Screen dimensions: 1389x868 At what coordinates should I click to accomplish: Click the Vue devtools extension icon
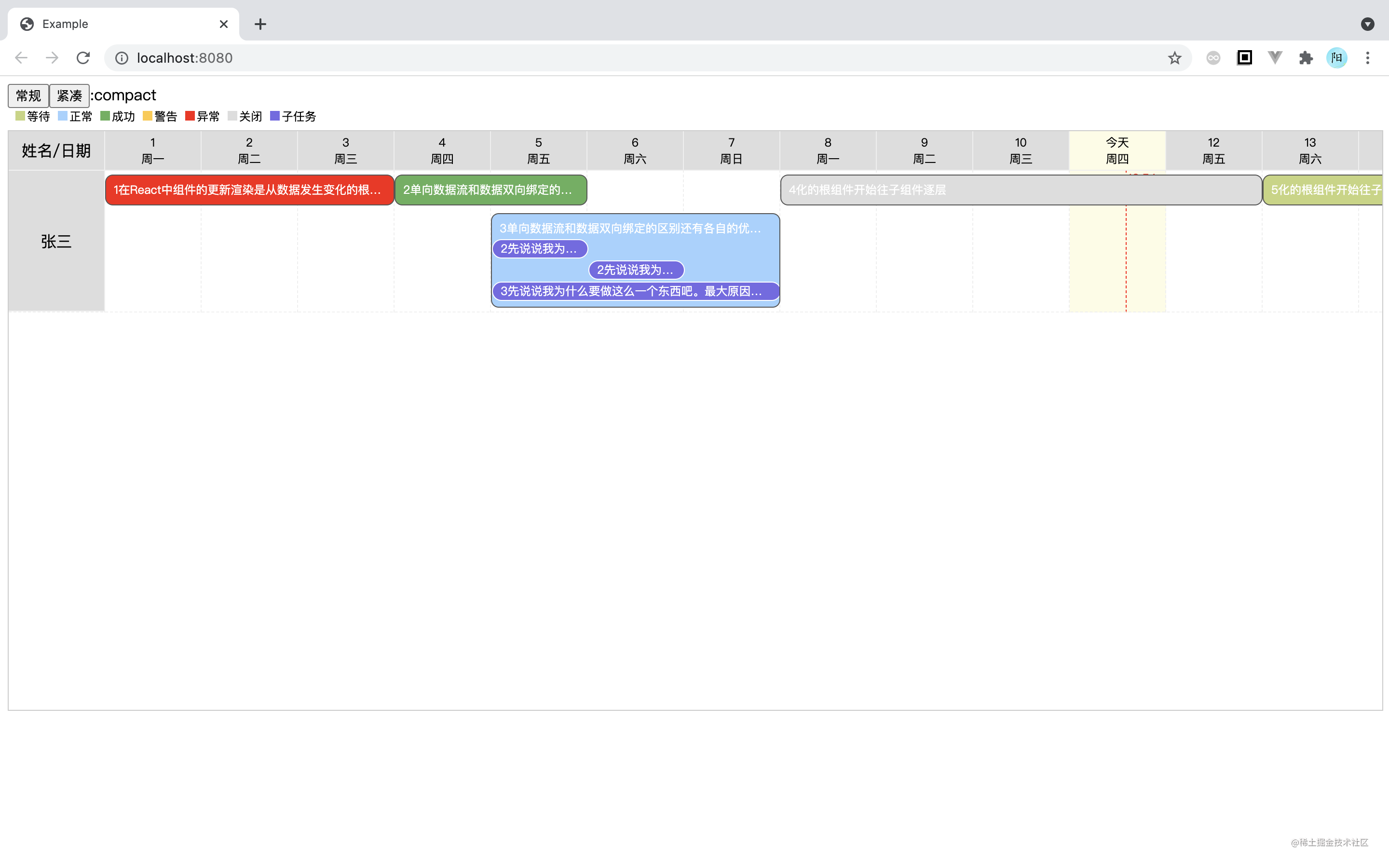click(x=1275, y=58)
